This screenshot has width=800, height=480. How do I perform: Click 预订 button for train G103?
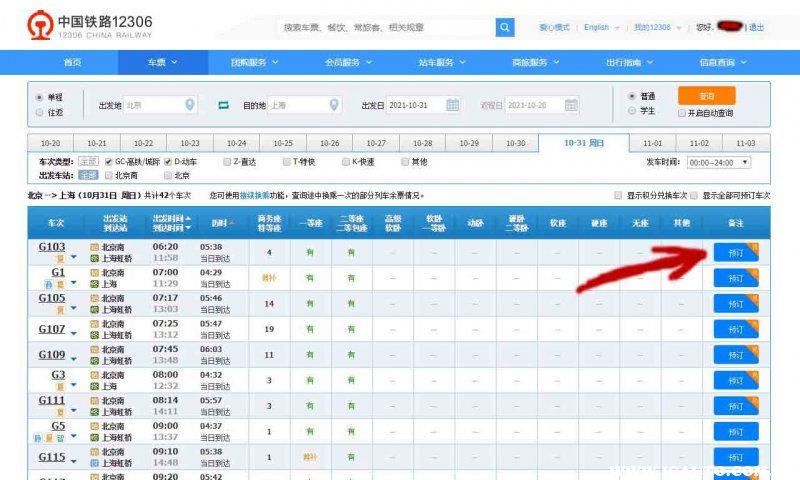coord(736,252)
